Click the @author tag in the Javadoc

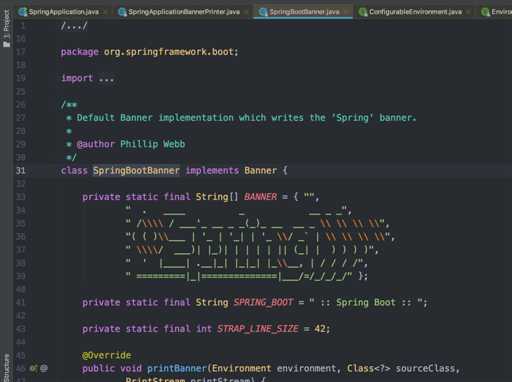tap(95, 144)
